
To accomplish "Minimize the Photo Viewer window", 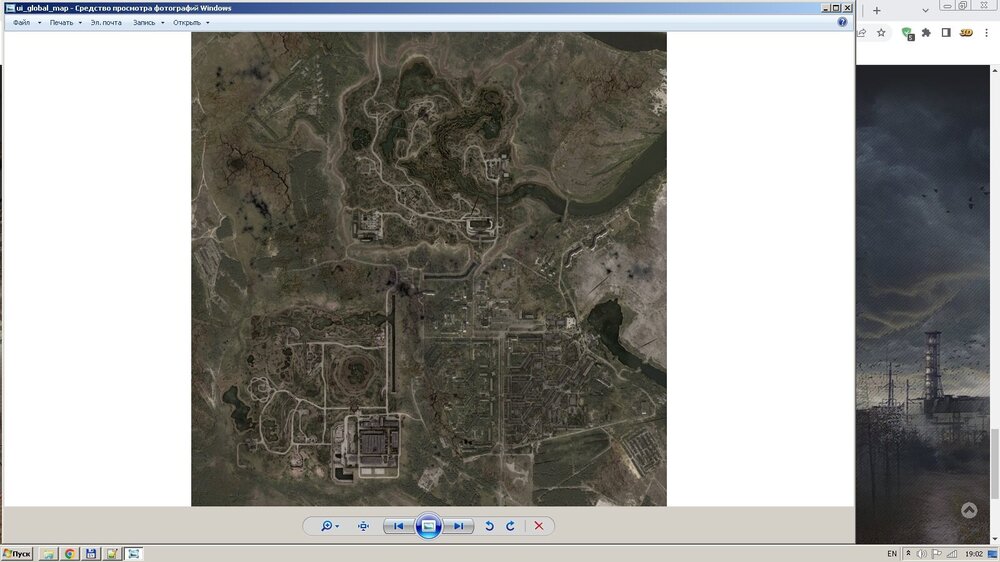I will [825, 8].
